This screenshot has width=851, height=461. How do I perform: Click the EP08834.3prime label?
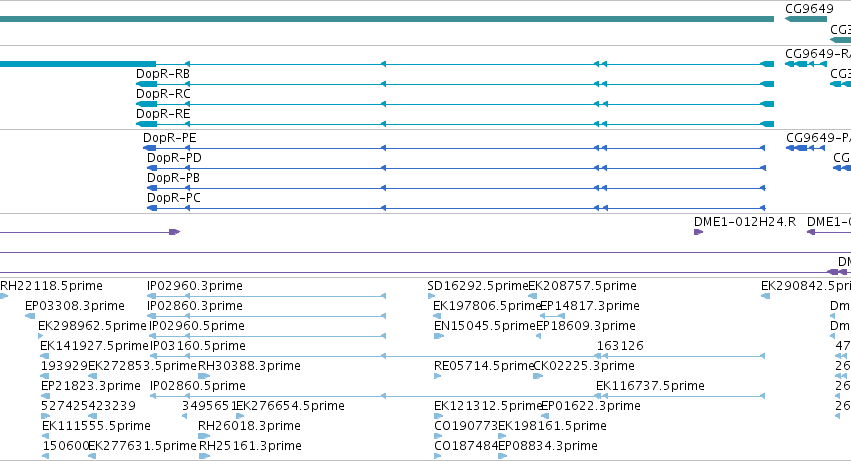tap(548, 447)
